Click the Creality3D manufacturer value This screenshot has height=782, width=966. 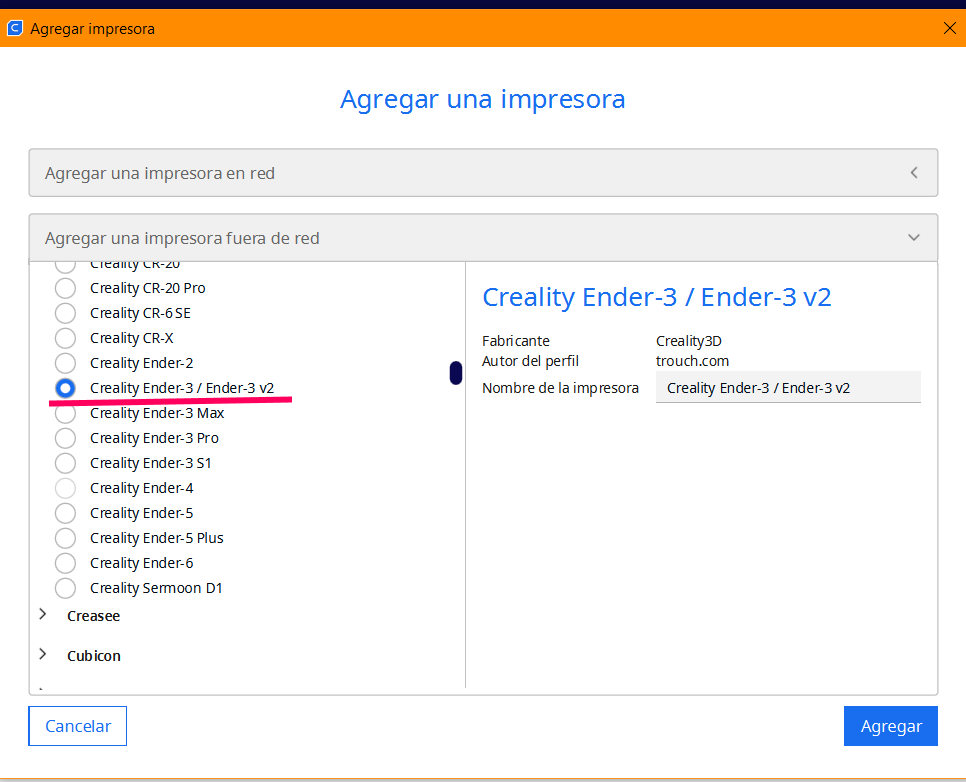689,341
